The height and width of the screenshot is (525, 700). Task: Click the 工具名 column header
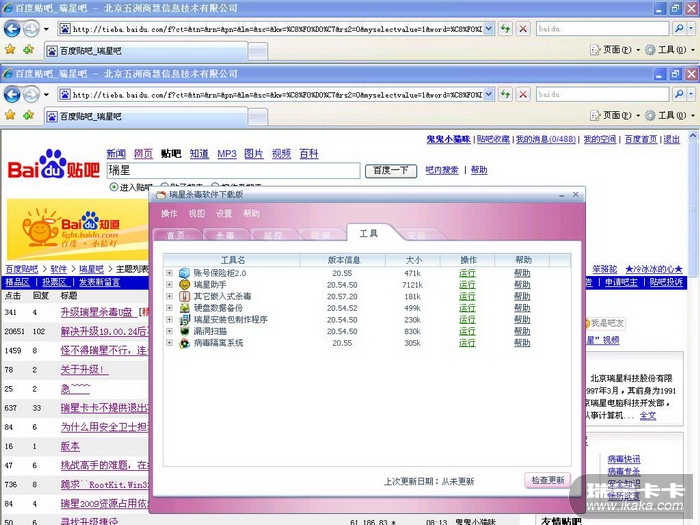(x=232, y=260)
